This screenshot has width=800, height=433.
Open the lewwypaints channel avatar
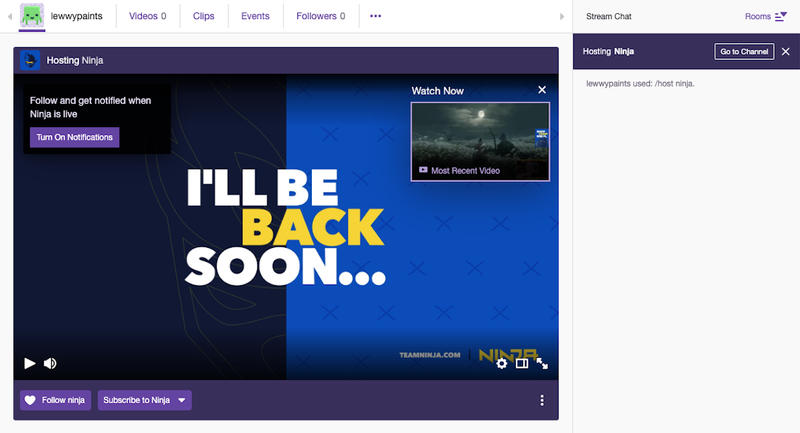[32, 16]
